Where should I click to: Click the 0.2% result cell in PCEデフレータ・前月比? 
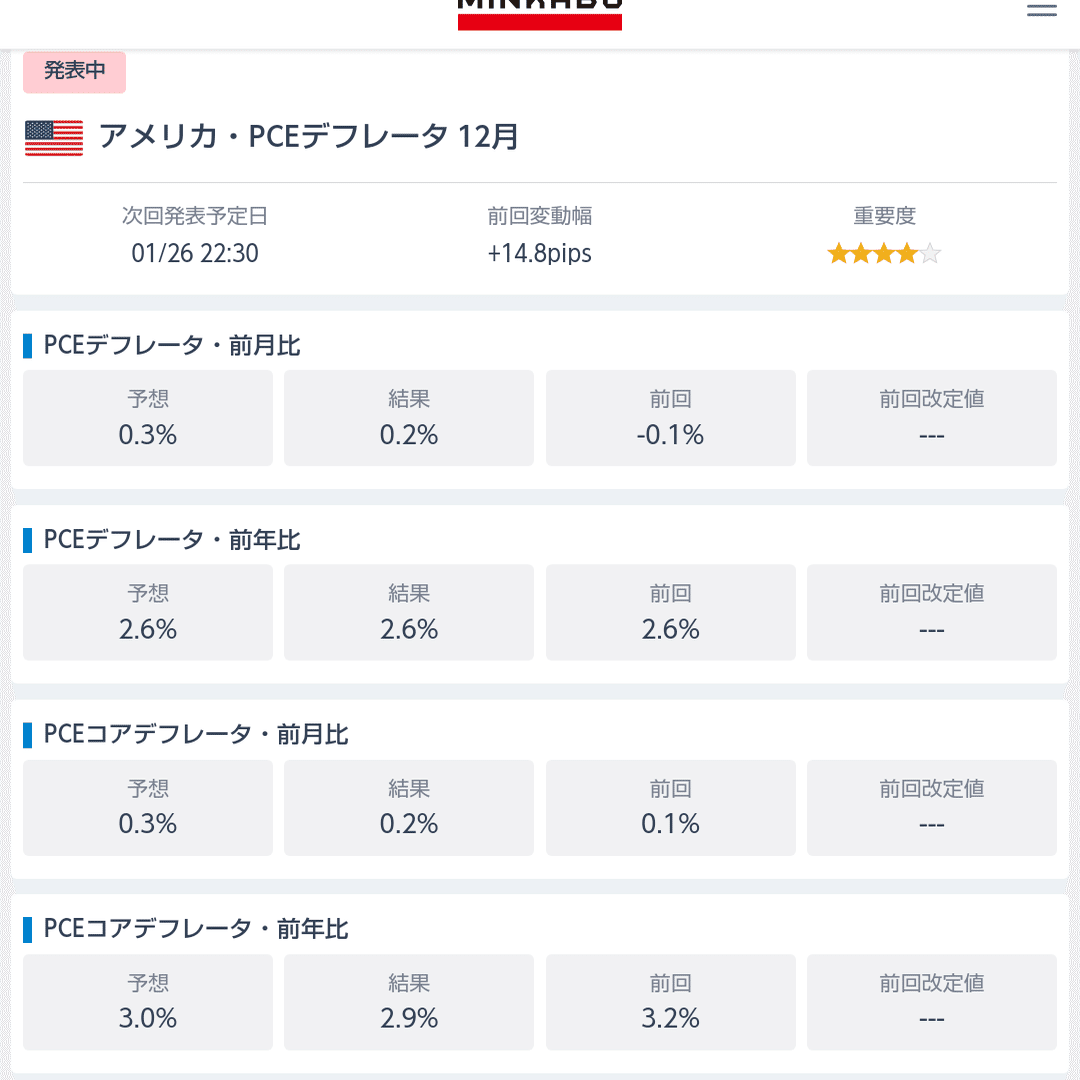(x=408, y=418)
